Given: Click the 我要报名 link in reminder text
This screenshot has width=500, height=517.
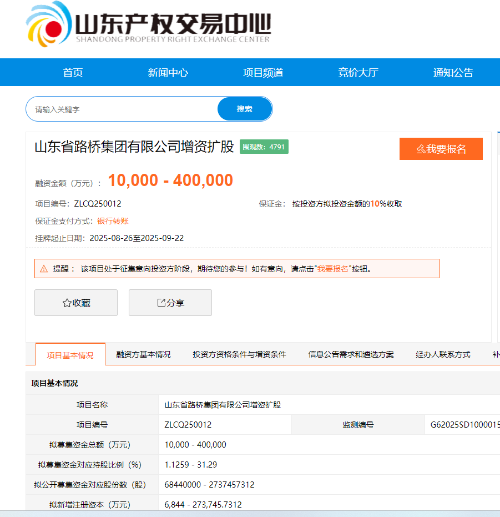Looking at the screenshot, I should (x=332, y=269).
